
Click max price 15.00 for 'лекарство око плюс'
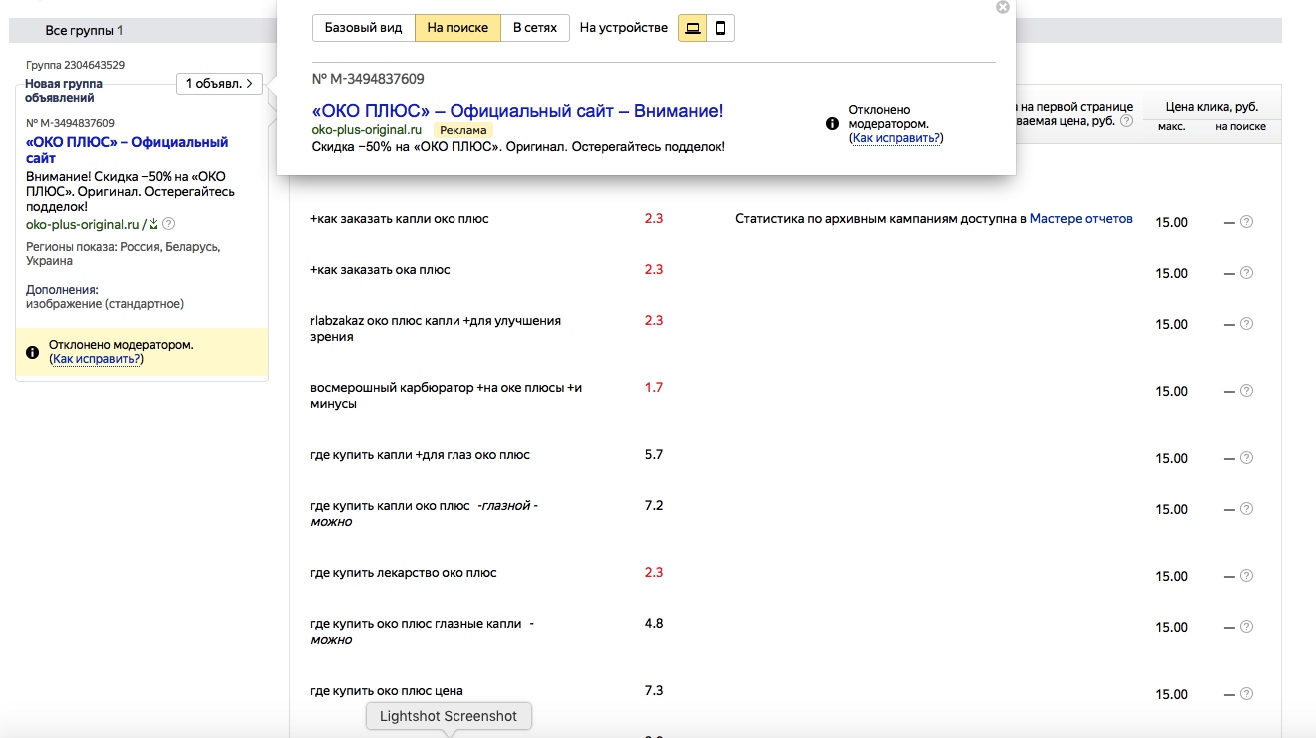pos(1171,576)
